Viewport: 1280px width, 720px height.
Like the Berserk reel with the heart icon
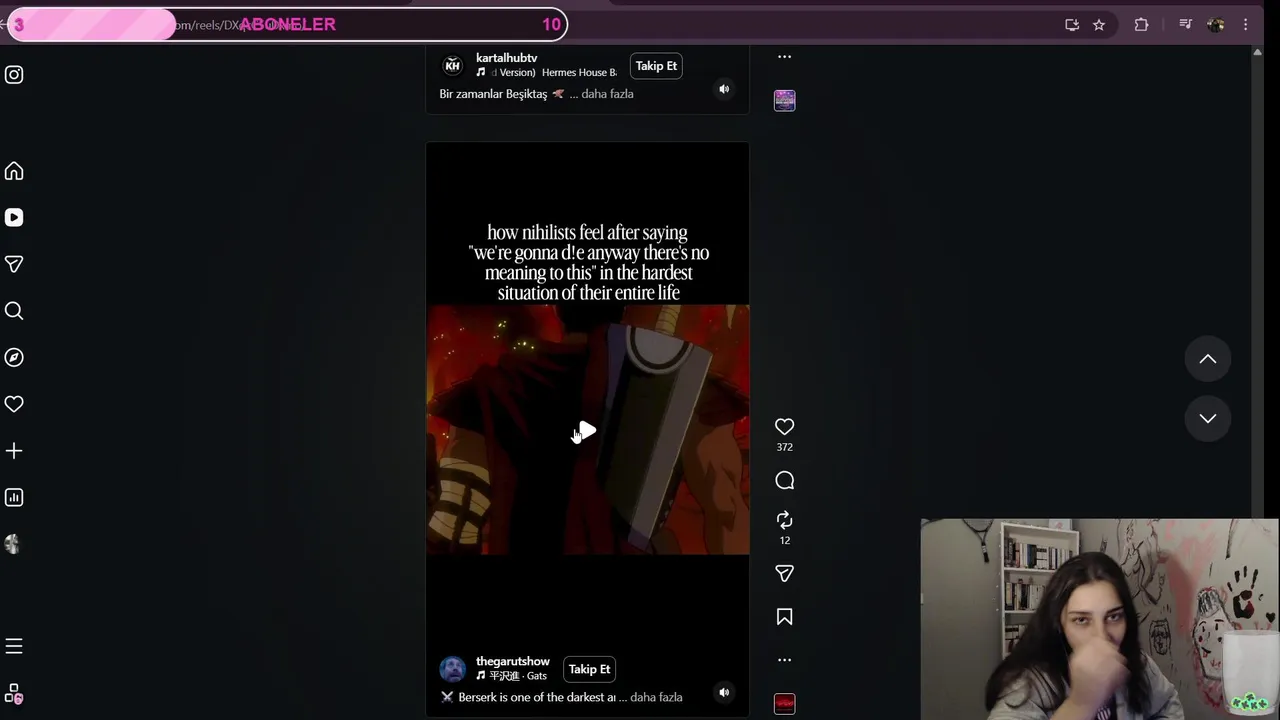[784, 427]
